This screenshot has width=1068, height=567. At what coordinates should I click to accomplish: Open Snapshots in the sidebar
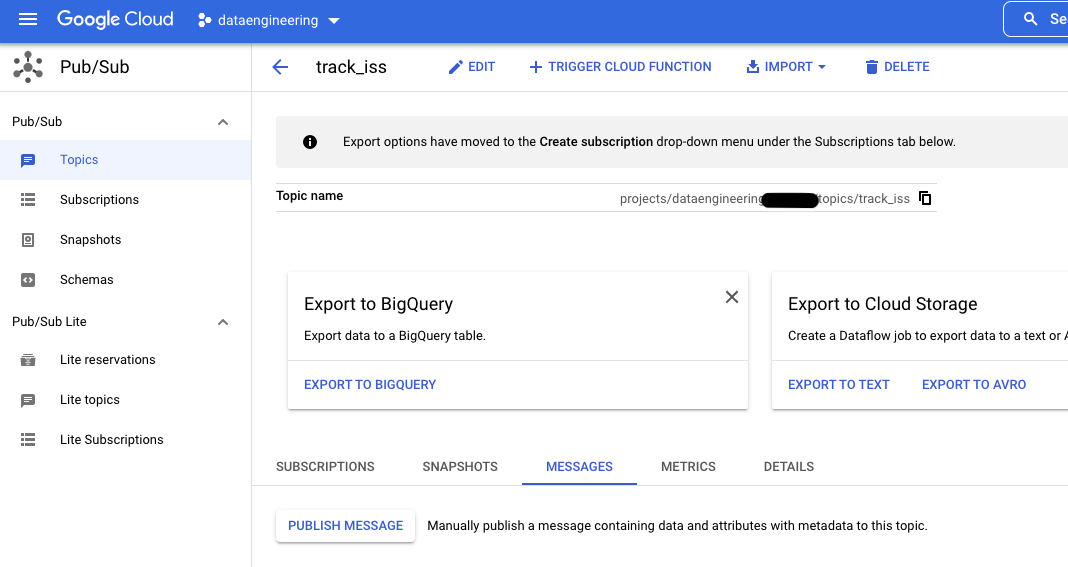pyautogui.click(x=90, y=240)
